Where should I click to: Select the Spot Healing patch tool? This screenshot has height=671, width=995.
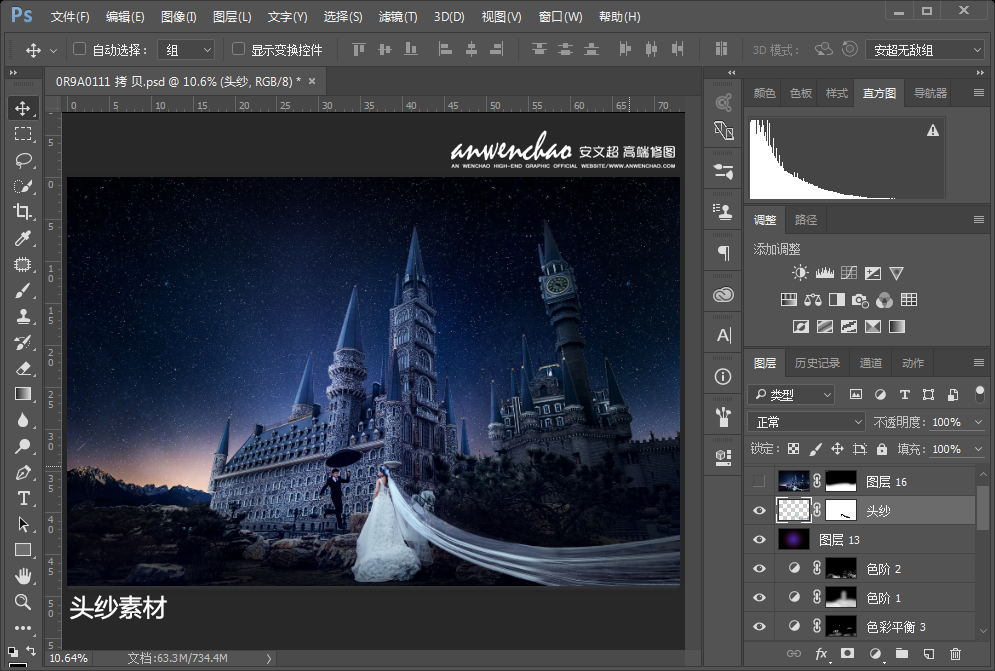(23, 264)
